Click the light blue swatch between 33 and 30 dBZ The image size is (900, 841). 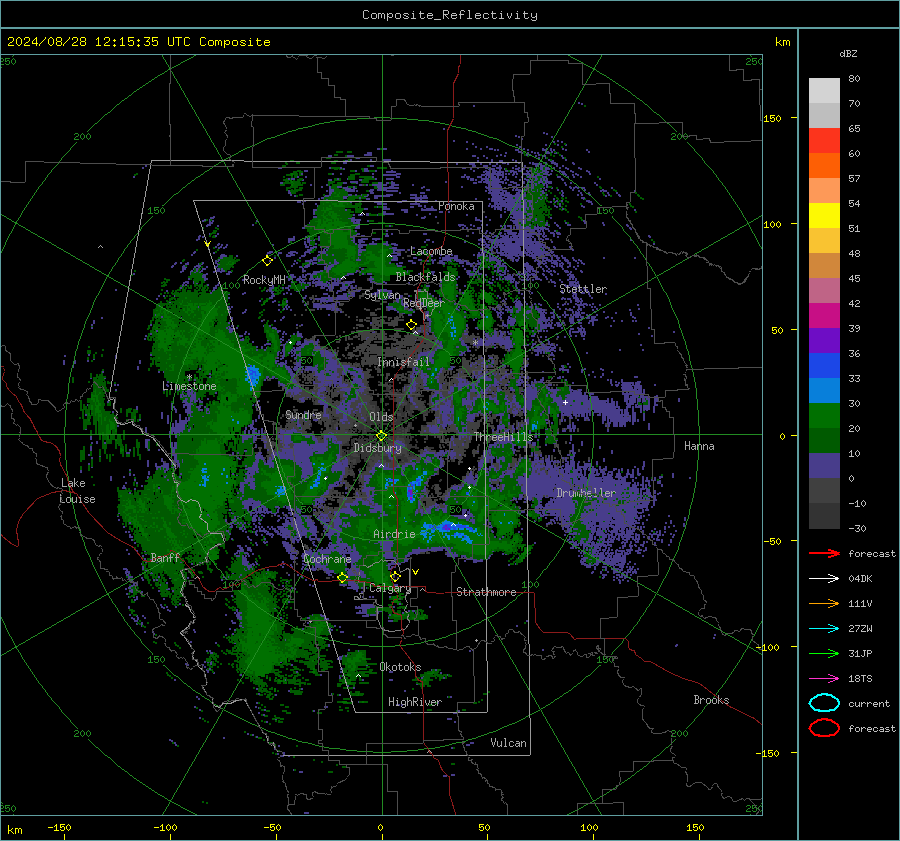tap(824, 391)
